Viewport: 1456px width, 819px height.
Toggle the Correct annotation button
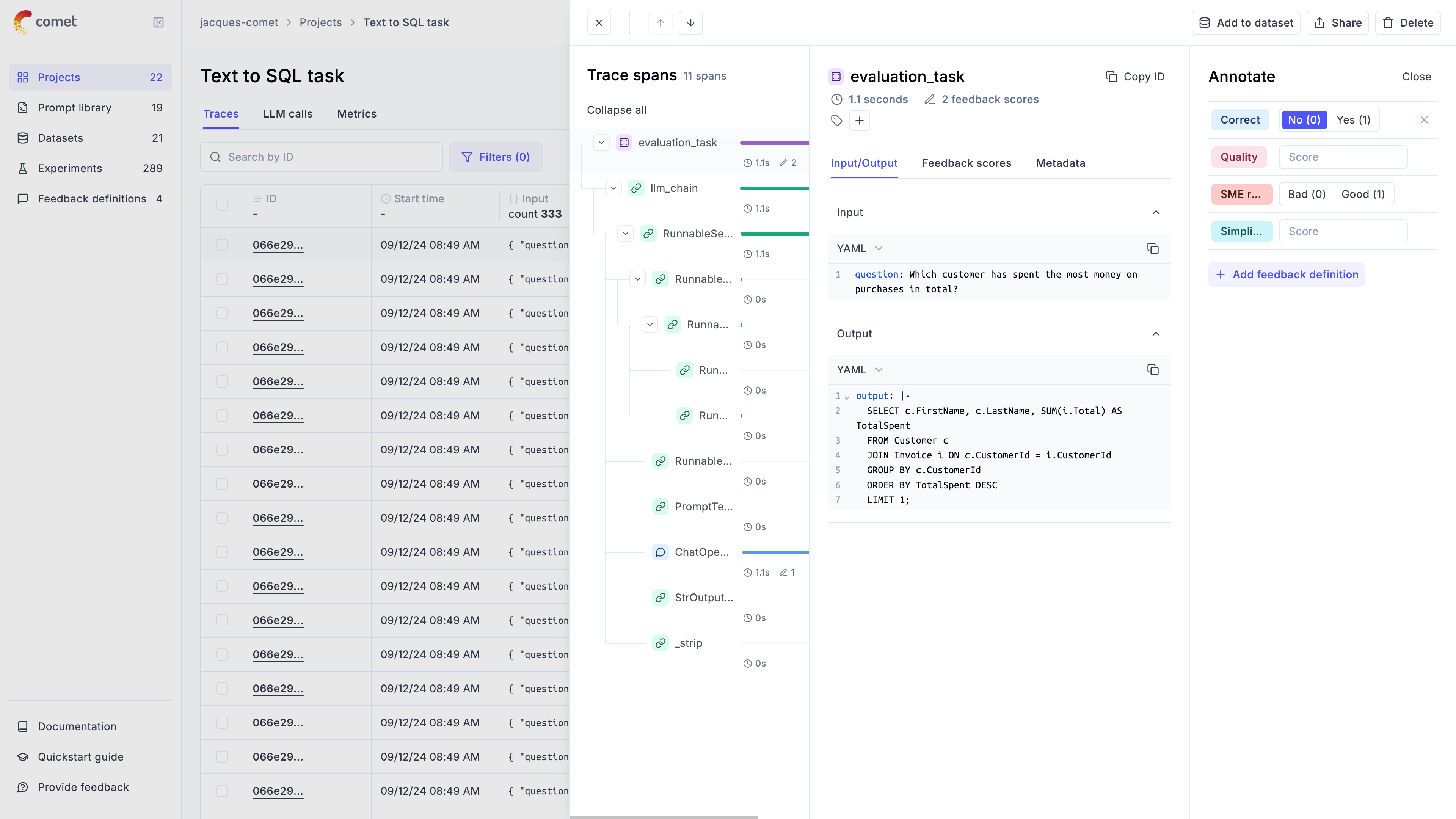point(1240,119)
